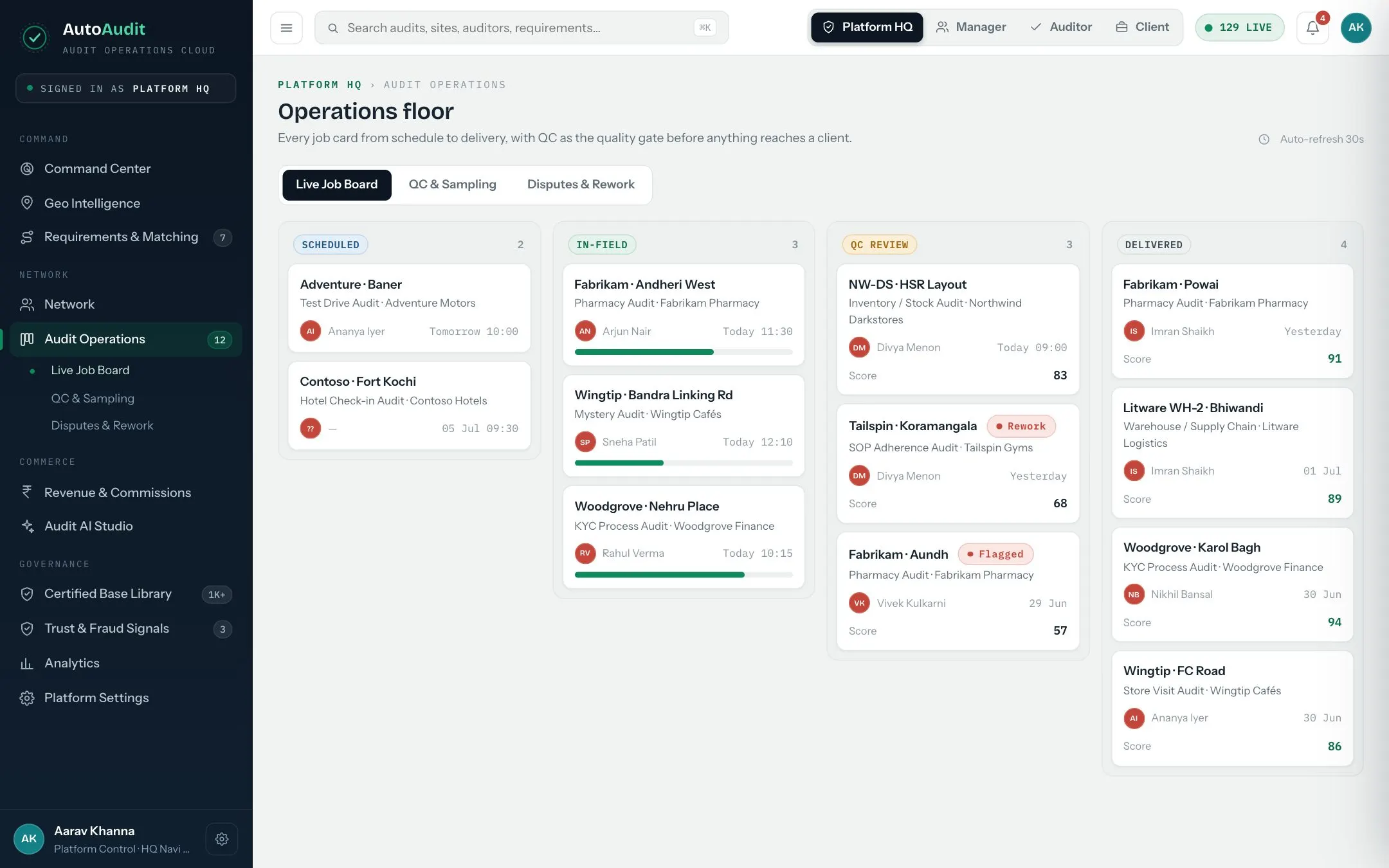The image size is (1389, 868).
Task: Click the AutoAudit checkmark logo
Action: (x=35, y=38)
